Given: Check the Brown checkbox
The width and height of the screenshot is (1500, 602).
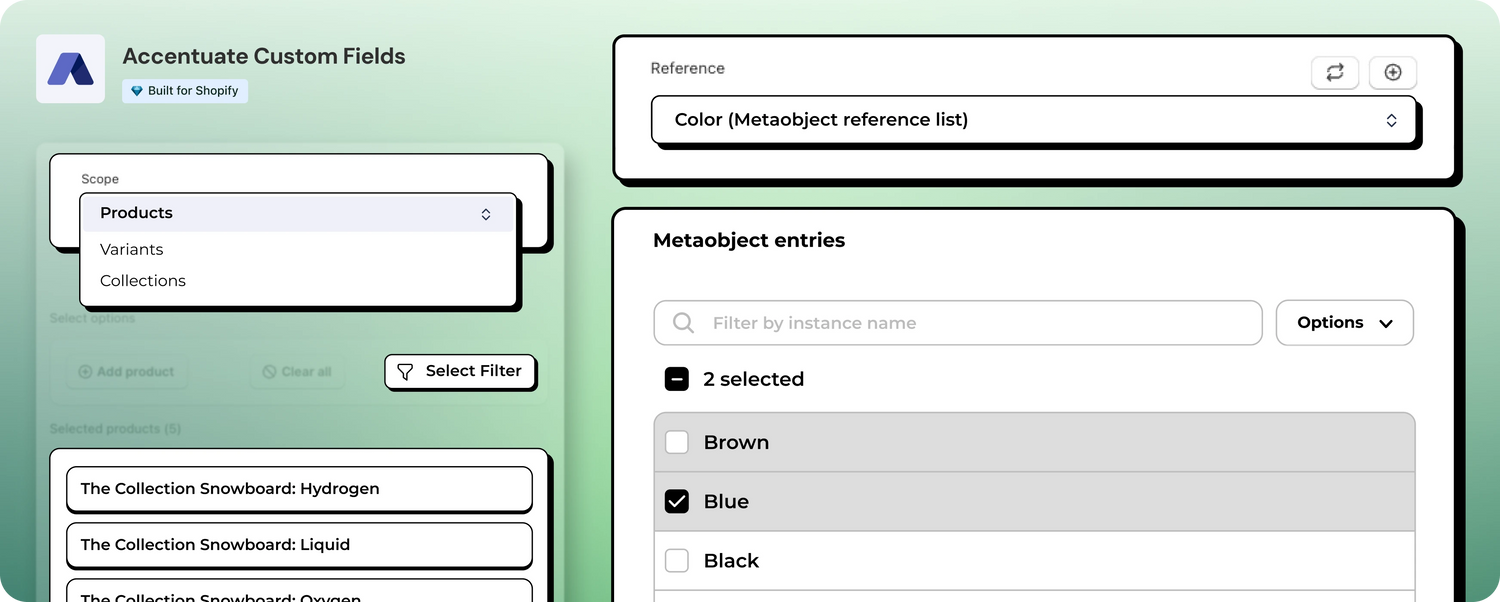Looking at the screenshot, I should [x=677, y=442].
